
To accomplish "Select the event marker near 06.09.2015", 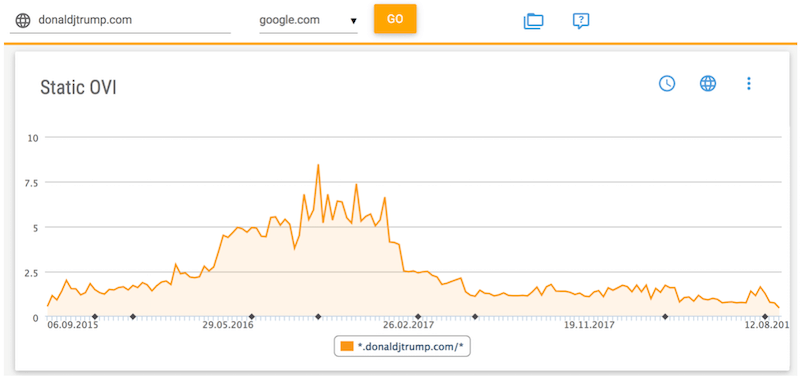I will [x=94, y=317].
